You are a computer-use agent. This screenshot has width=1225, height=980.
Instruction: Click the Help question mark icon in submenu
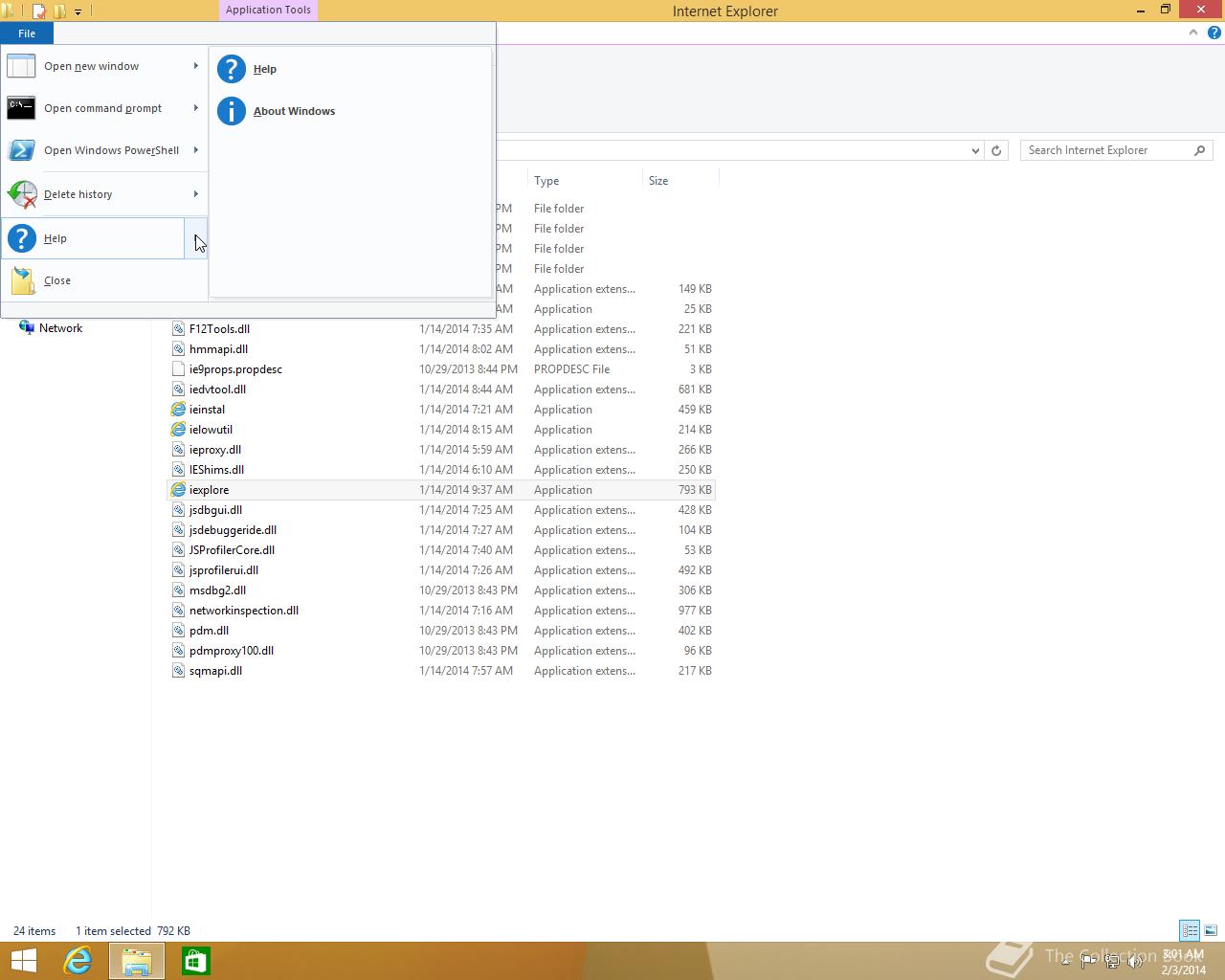(232, 69)
